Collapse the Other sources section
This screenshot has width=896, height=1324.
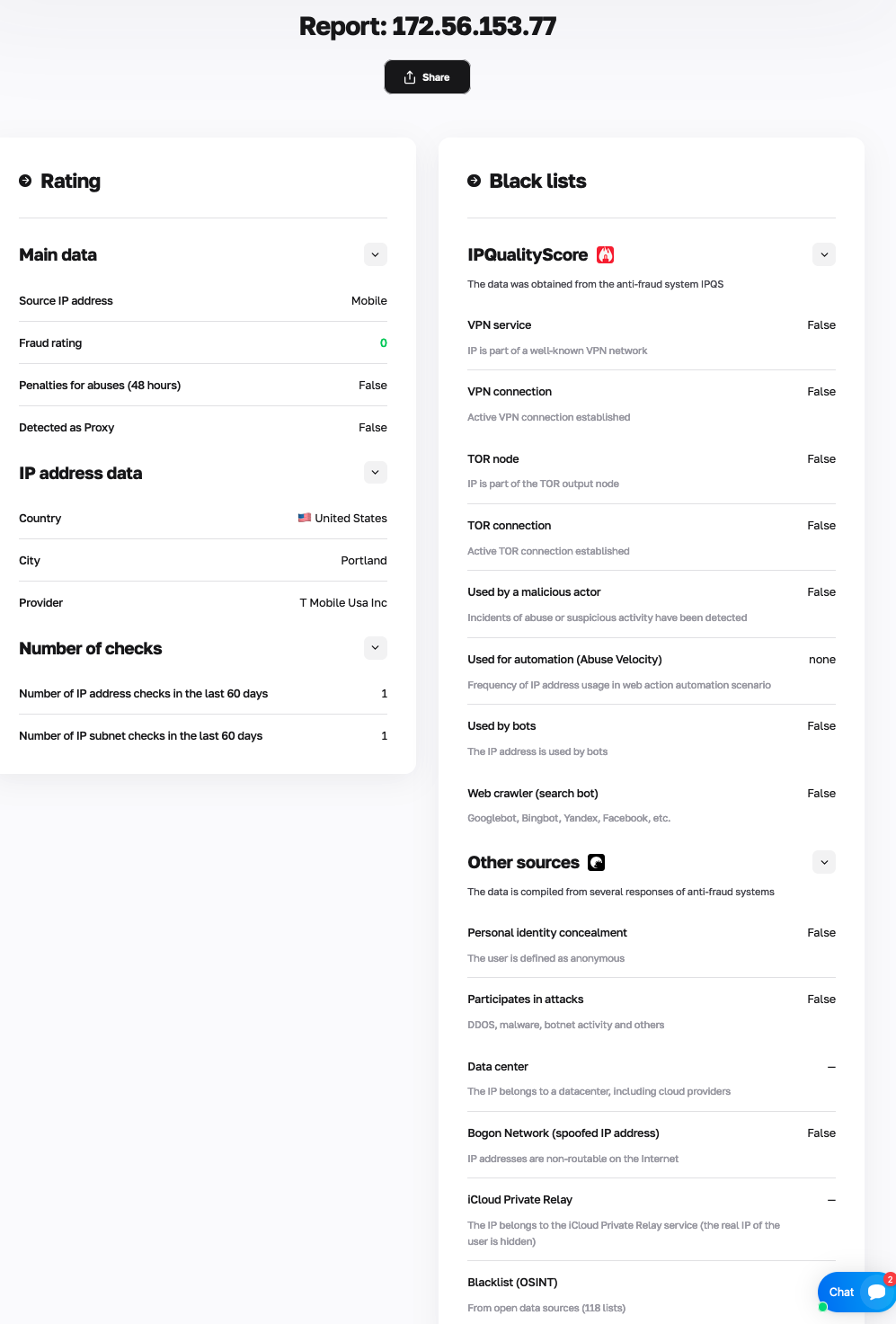click(x=823, y=862)
